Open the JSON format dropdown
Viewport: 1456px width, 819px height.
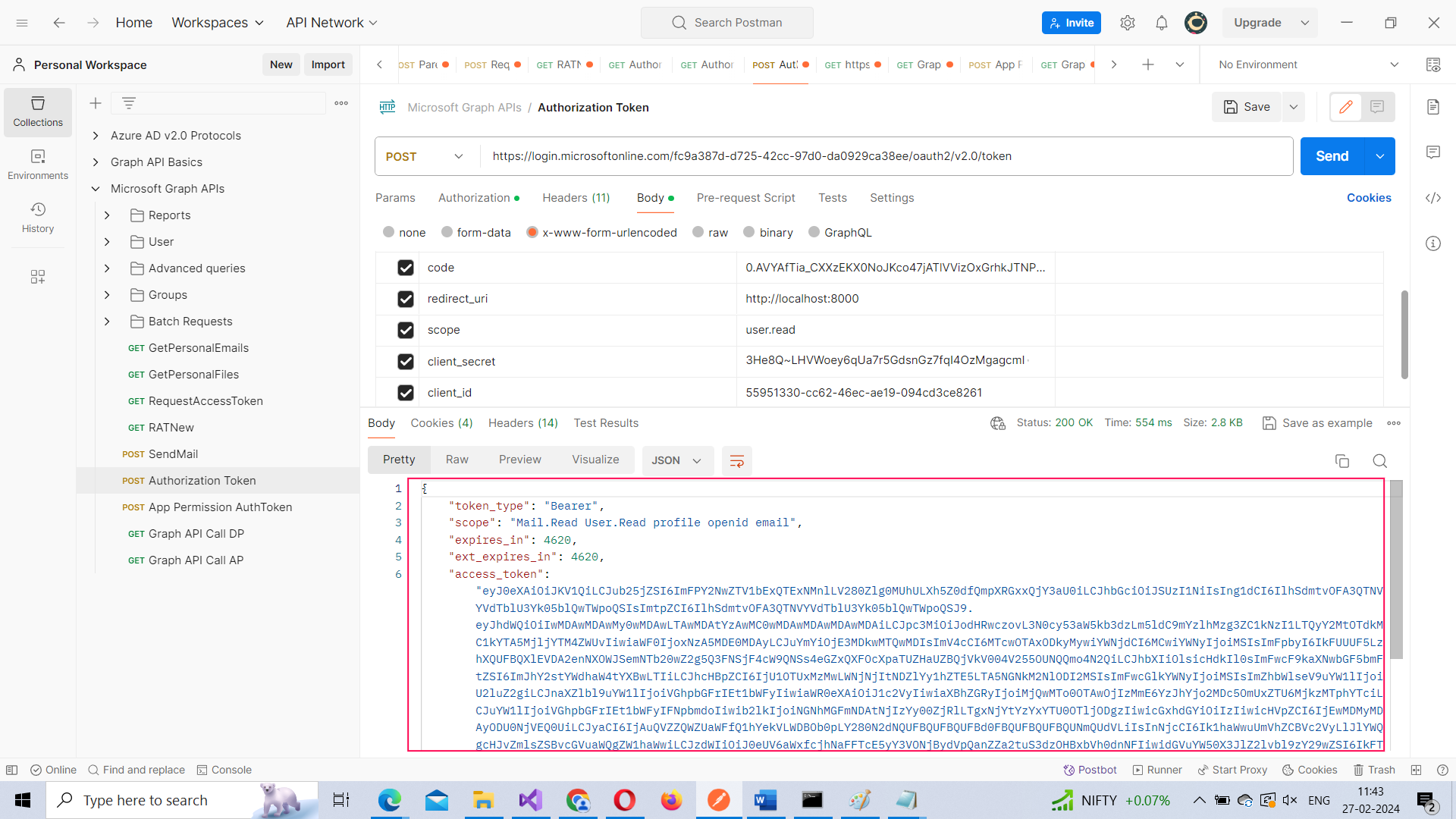[677, 461]
